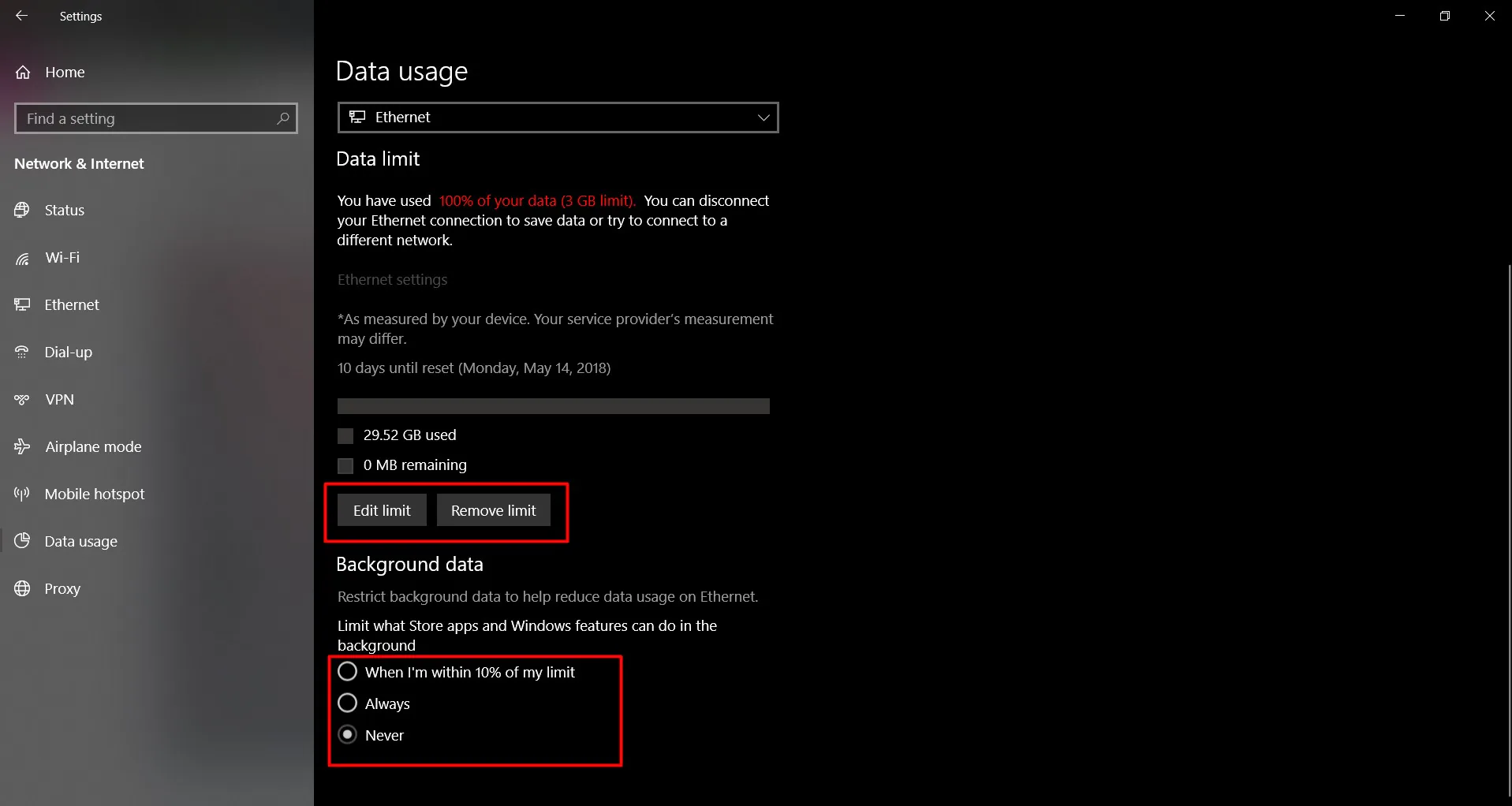Click the Wi-Fi signal icon
The height and width of the screenshot is (806, 1512).
coord(22,258)
